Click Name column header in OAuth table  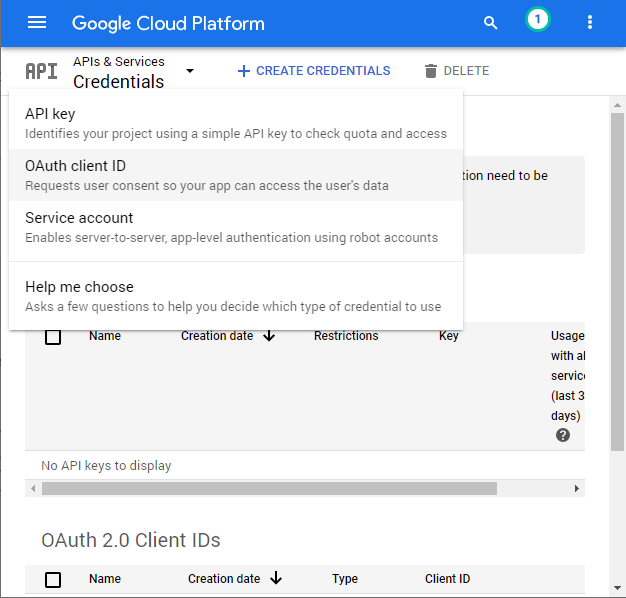tap(105, 579)
